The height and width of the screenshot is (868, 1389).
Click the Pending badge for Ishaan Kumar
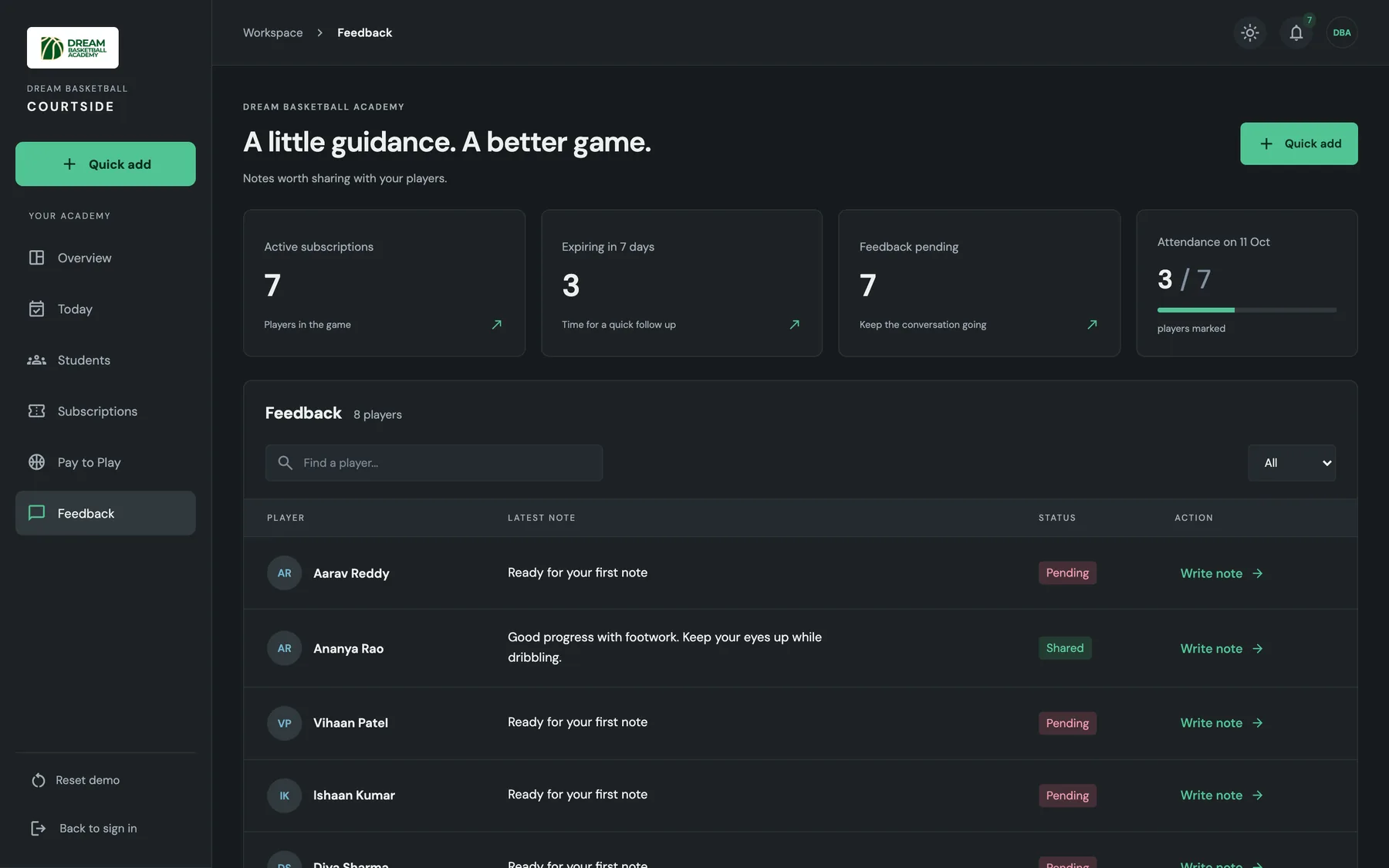1067,795
